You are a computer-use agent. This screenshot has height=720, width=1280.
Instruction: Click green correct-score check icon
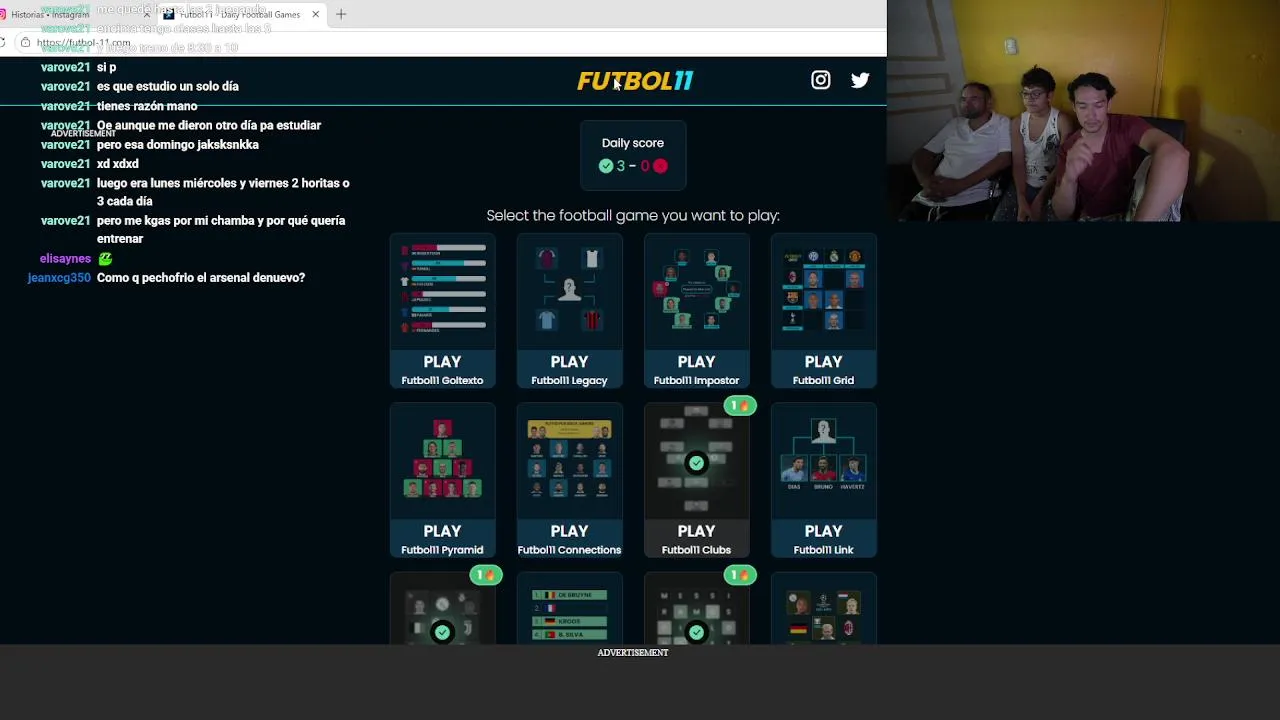click(x=606, y=166)
